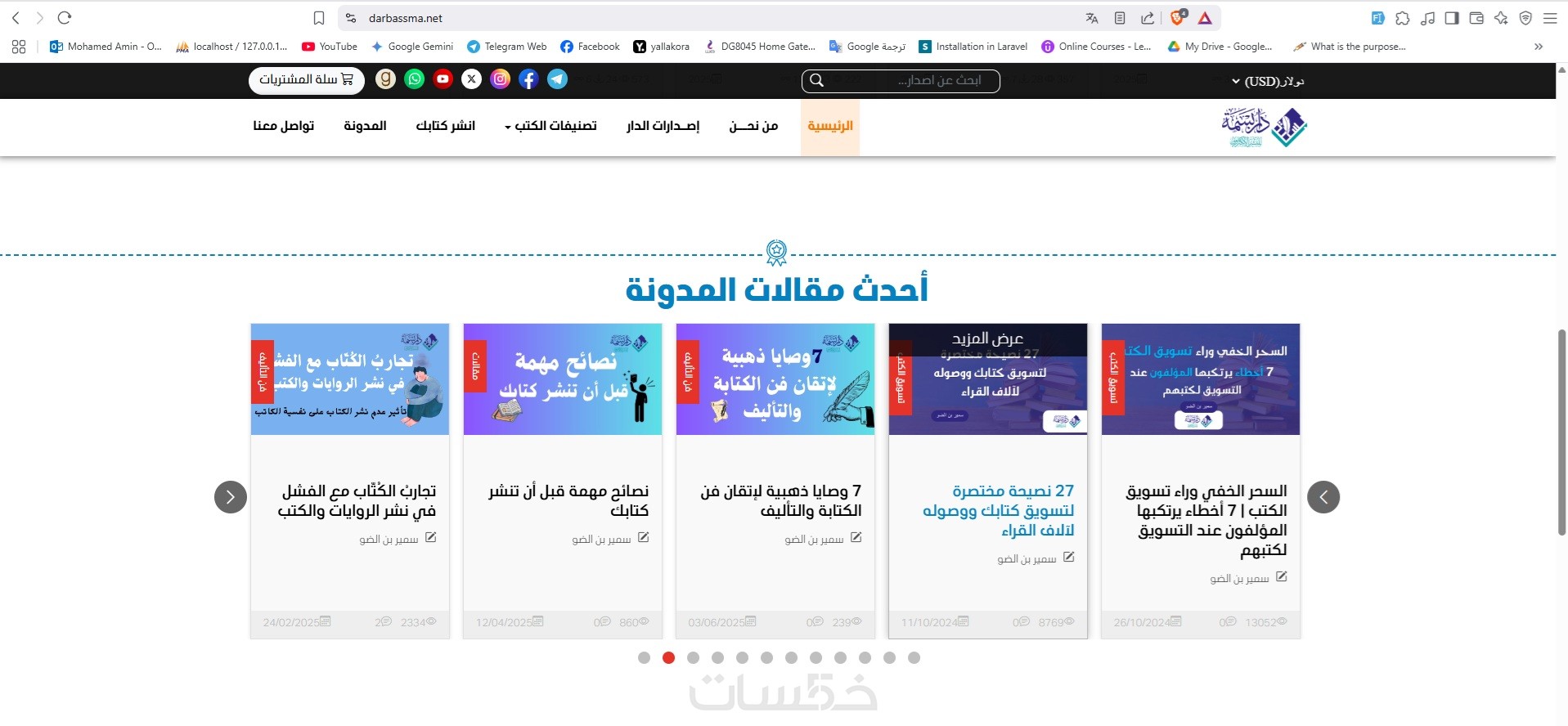Click the Brave rewards triangle icon

click(1205, 18)
